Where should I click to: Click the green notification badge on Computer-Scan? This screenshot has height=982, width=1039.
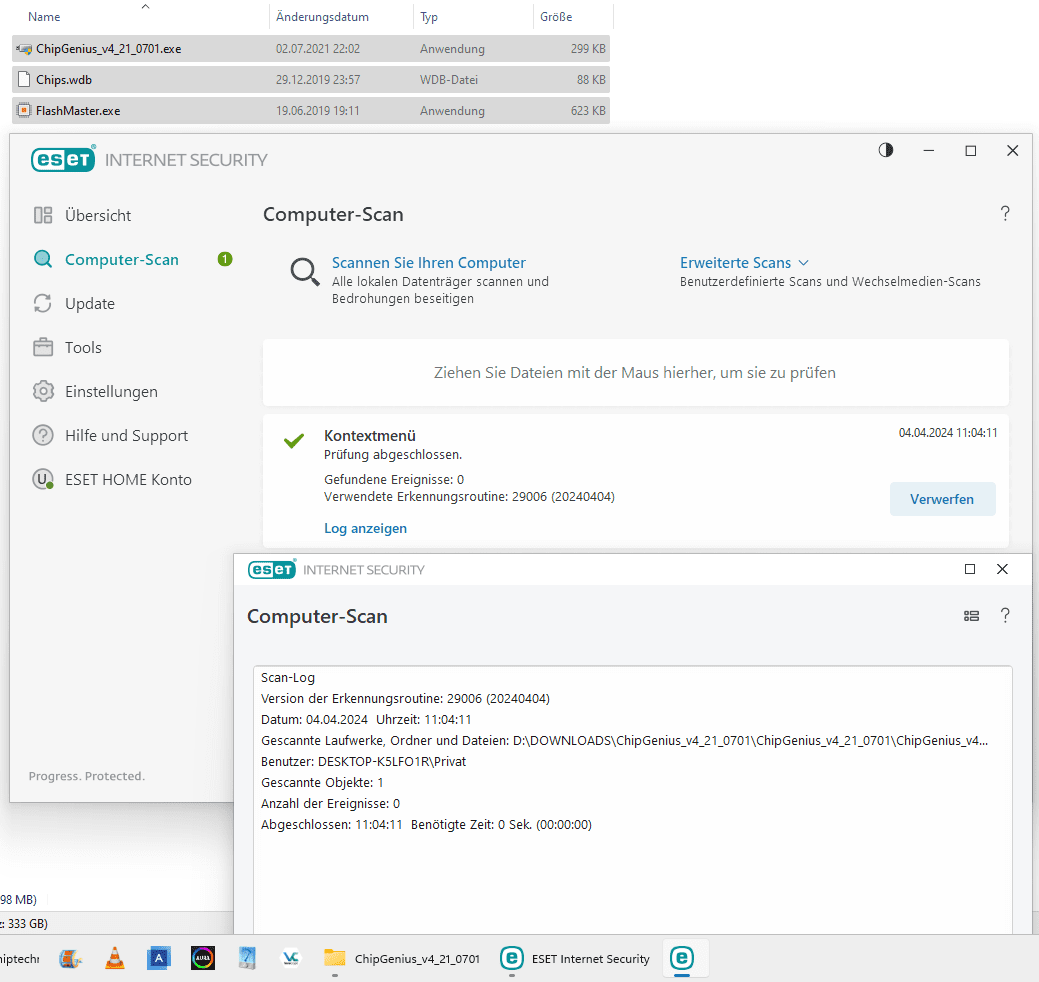225,259
